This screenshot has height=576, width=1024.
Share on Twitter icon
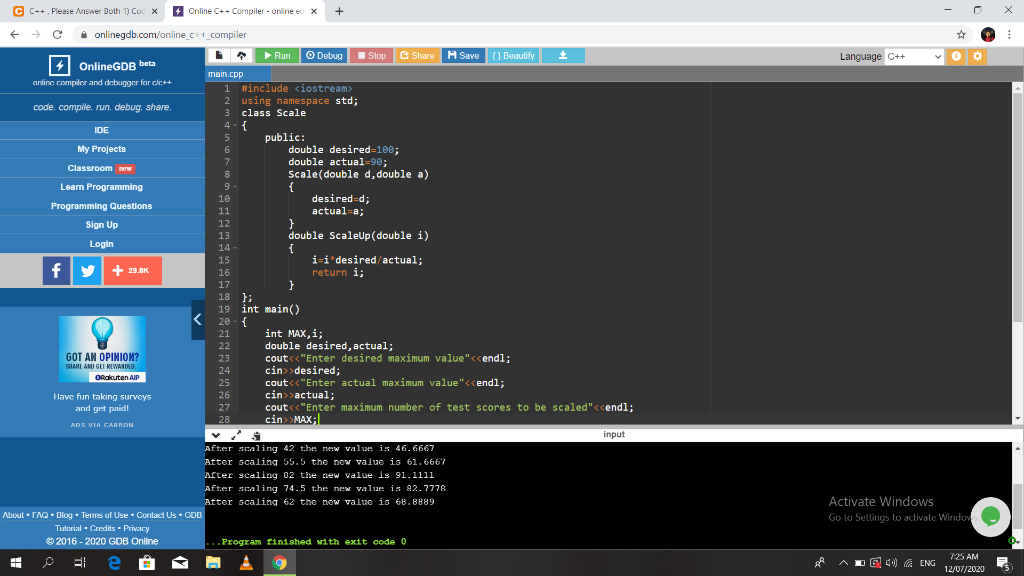pyautogui.click(x=87, y=270)
